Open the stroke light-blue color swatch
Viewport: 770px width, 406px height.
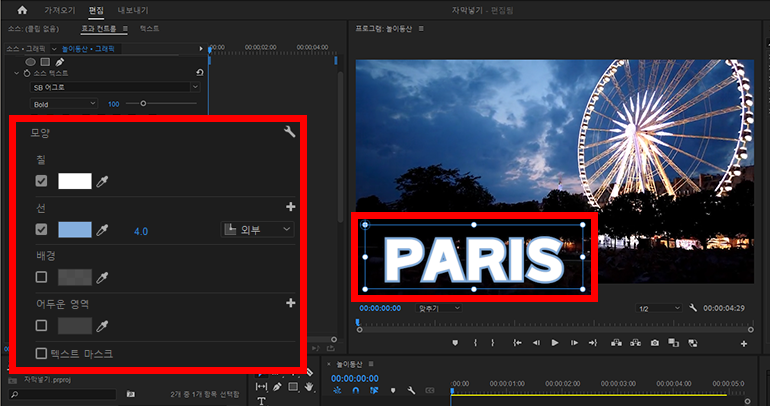click(75, 230)
